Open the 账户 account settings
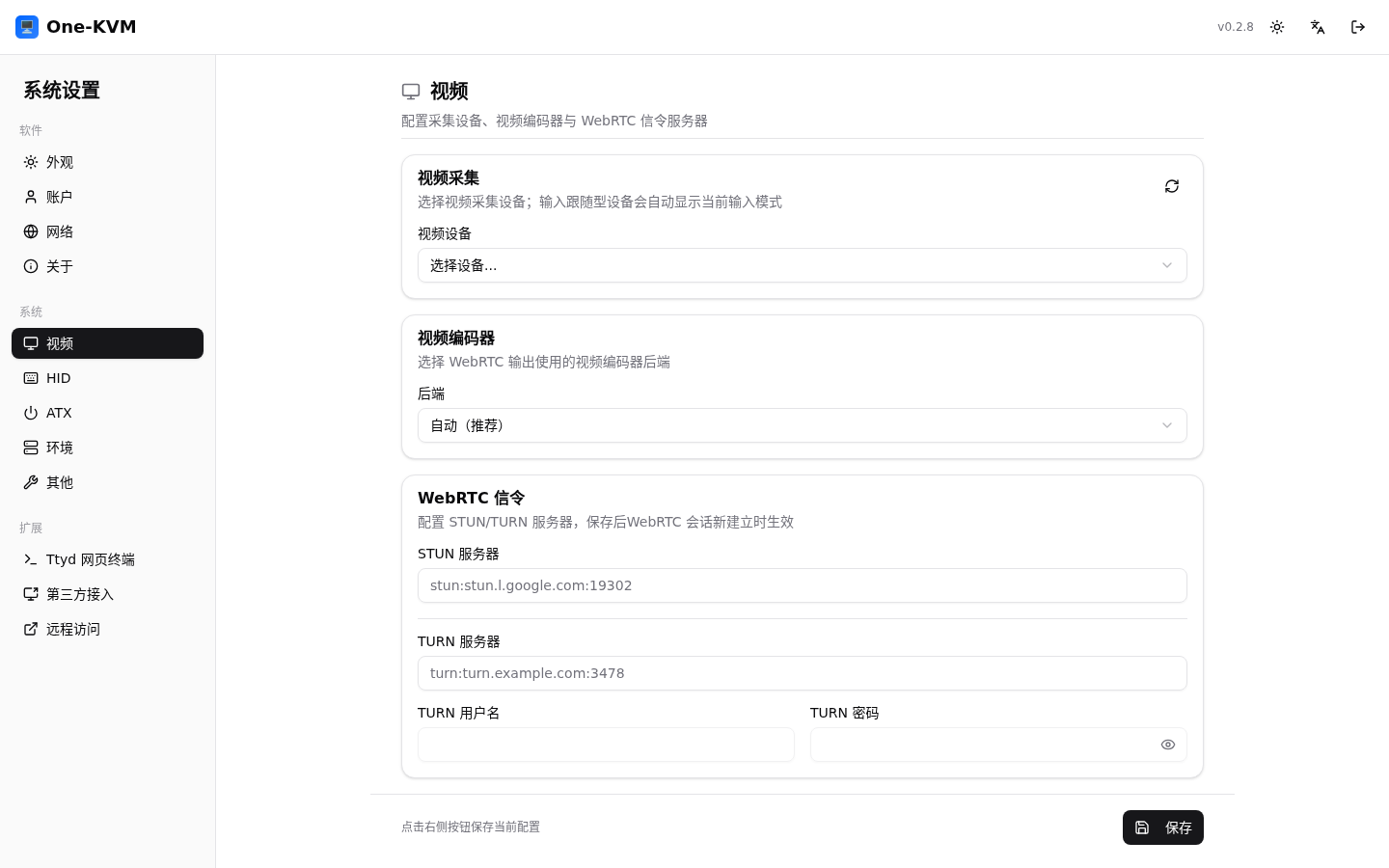 tap(107, 197)
